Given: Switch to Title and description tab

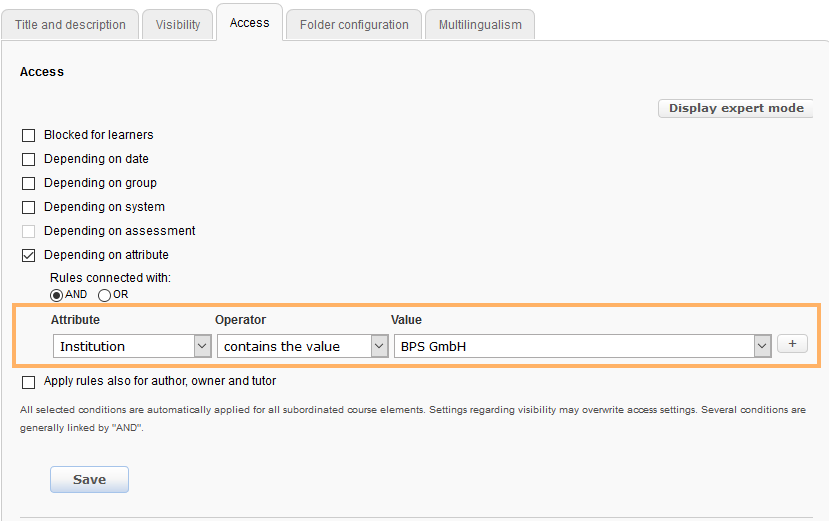Looking at the screenshot, I should [70, 25].
